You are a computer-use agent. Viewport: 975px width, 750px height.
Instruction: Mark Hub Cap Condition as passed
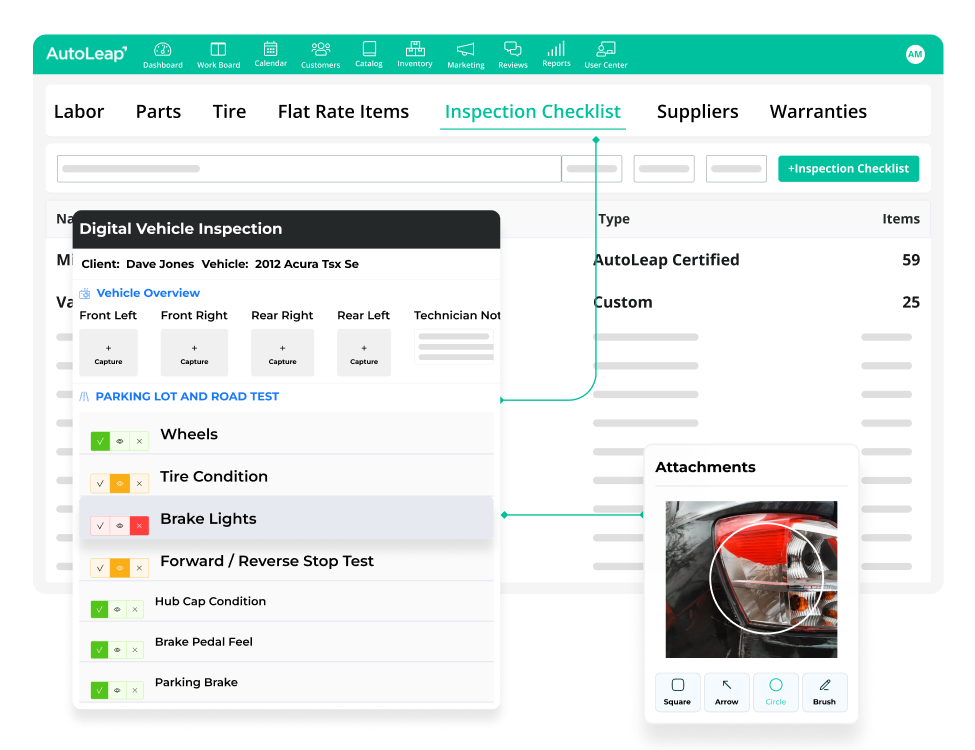(x=99, y=609)
